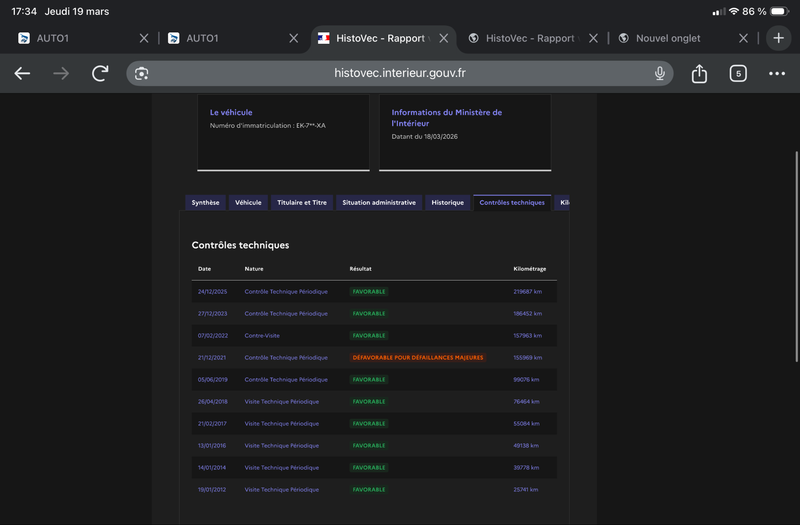
Task: Open tab switcher showing 5 tabs
Action: click(738, 73)
